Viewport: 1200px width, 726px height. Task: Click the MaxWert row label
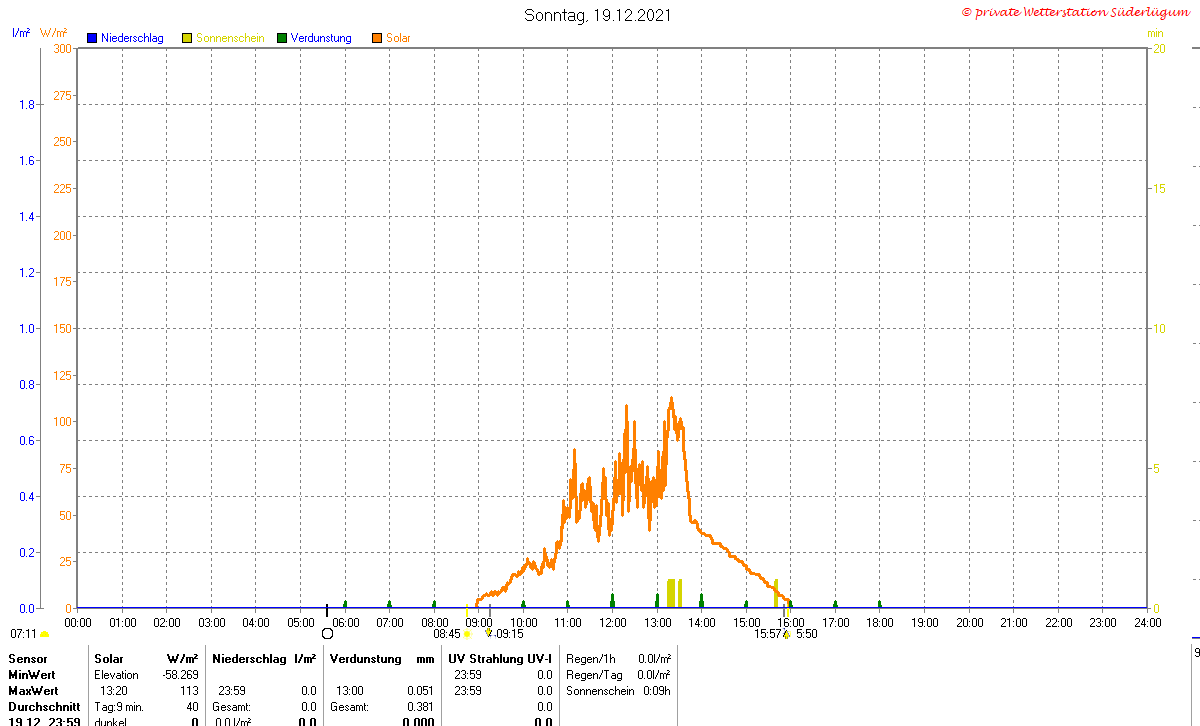(x=34, y=691)
